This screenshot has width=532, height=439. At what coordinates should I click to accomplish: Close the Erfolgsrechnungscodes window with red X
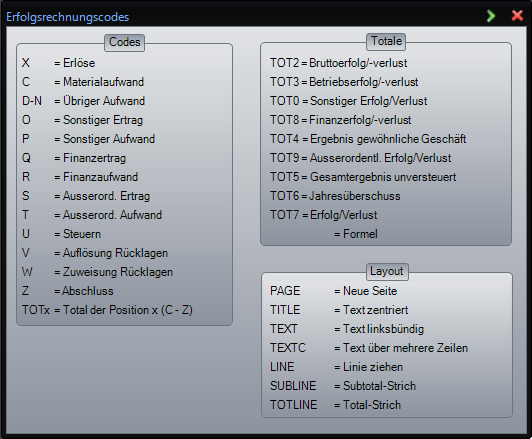[517, 16]
